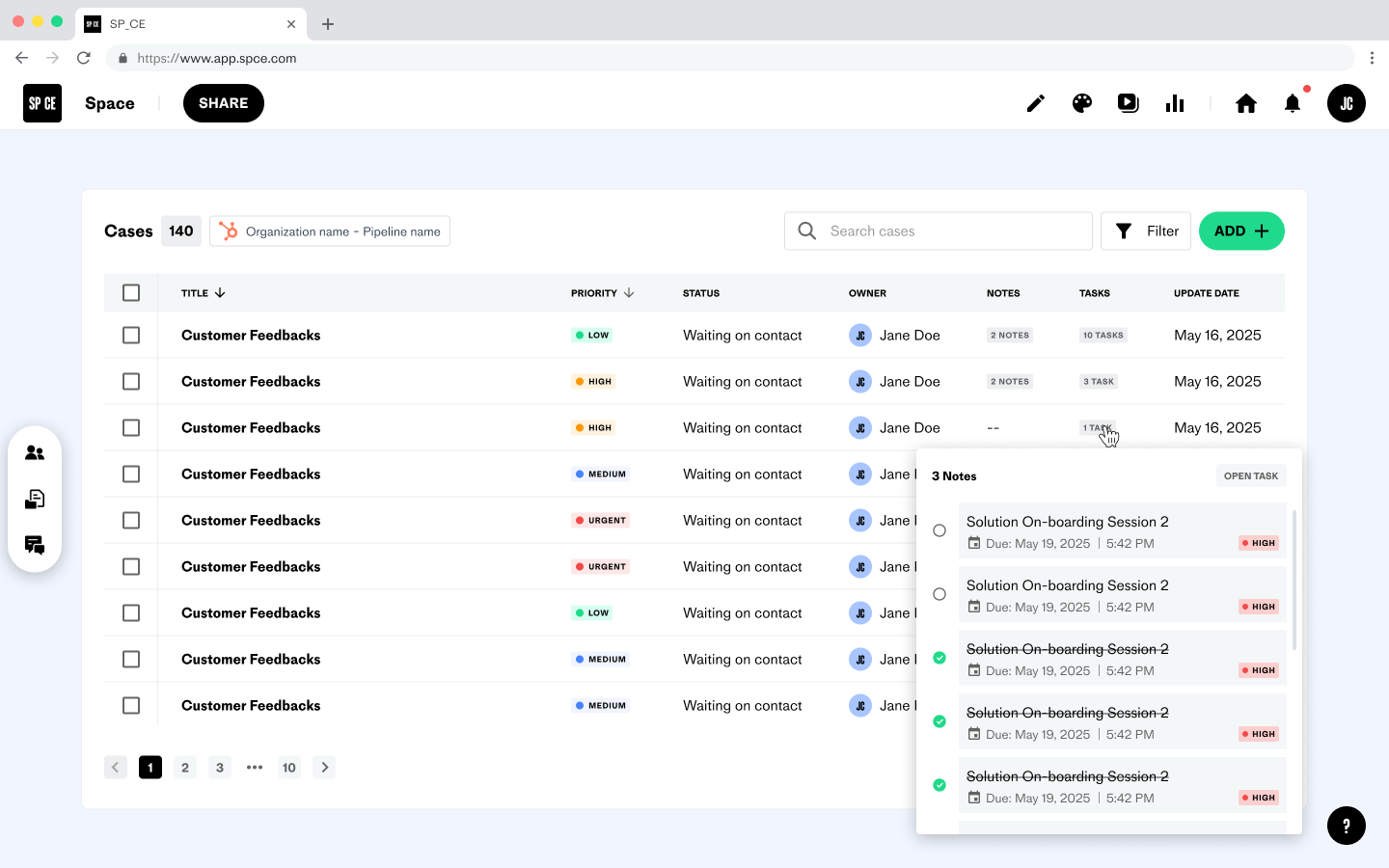Sort by Title column arrow
The image size is (1389, 868).
coord(220,293)
